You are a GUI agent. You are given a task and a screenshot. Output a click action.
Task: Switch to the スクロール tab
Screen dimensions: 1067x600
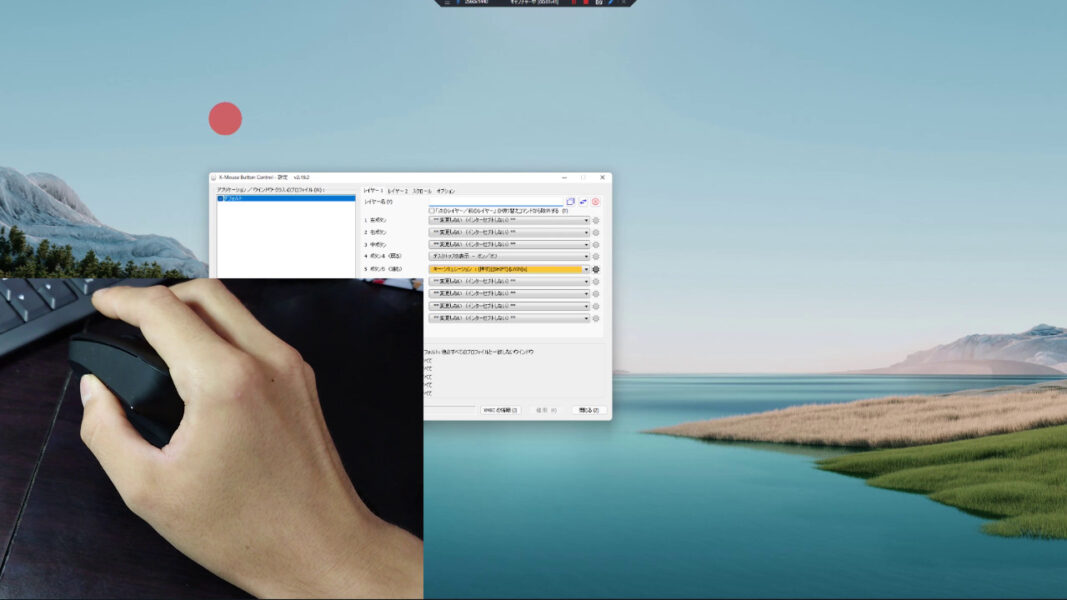(x=422, y=191)
